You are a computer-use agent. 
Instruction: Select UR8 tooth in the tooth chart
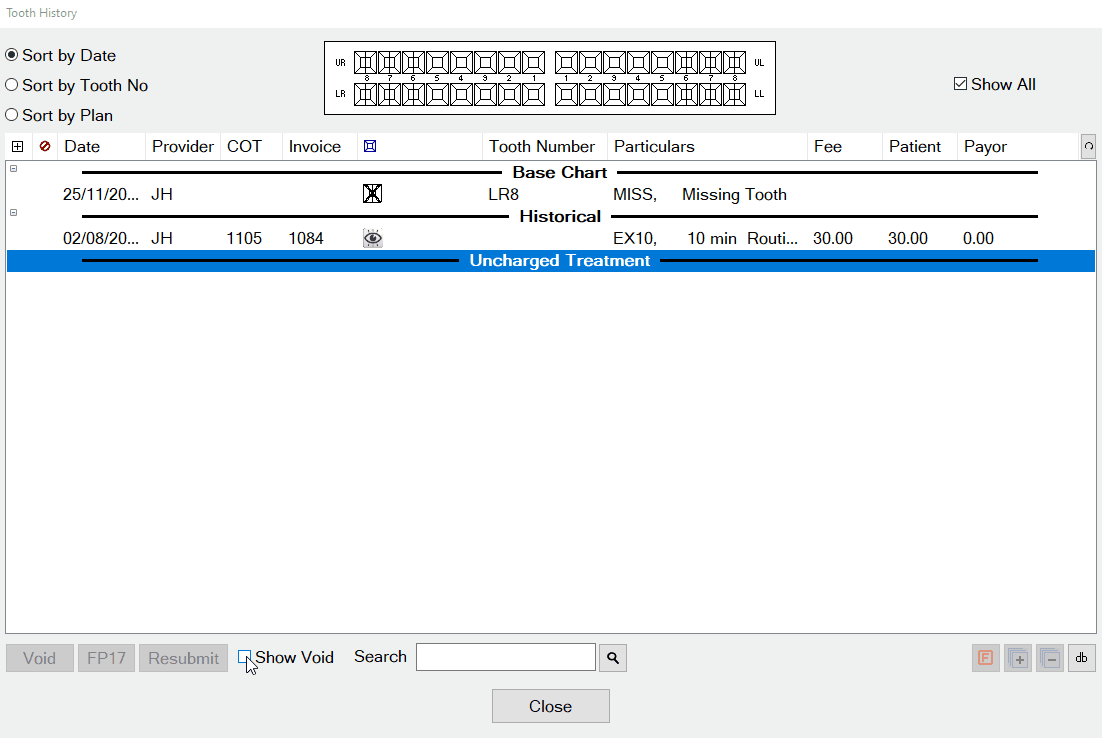[365, 62]
